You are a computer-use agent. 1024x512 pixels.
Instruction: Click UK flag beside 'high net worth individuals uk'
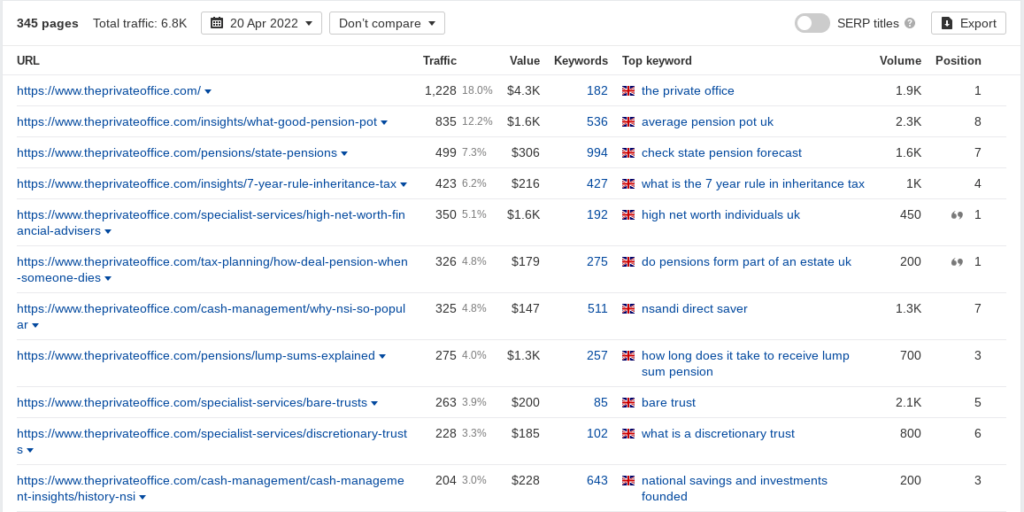pyautogui.click(x=628, y=215)
